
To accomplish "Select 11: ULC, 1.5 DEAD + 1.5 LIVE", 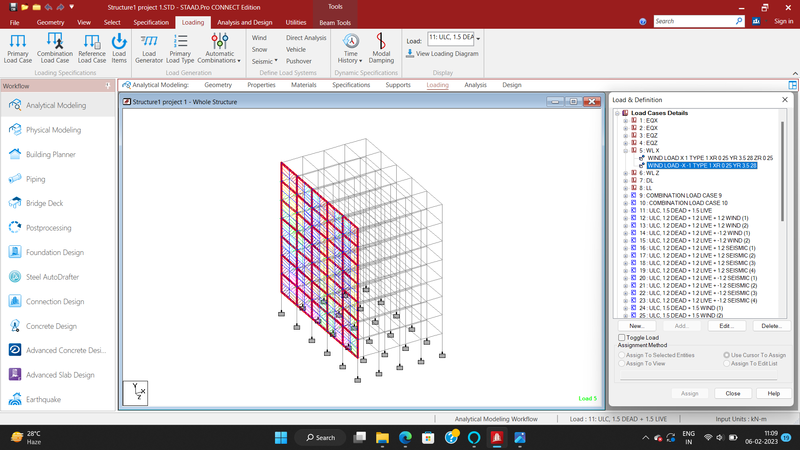I will point(676,210).
